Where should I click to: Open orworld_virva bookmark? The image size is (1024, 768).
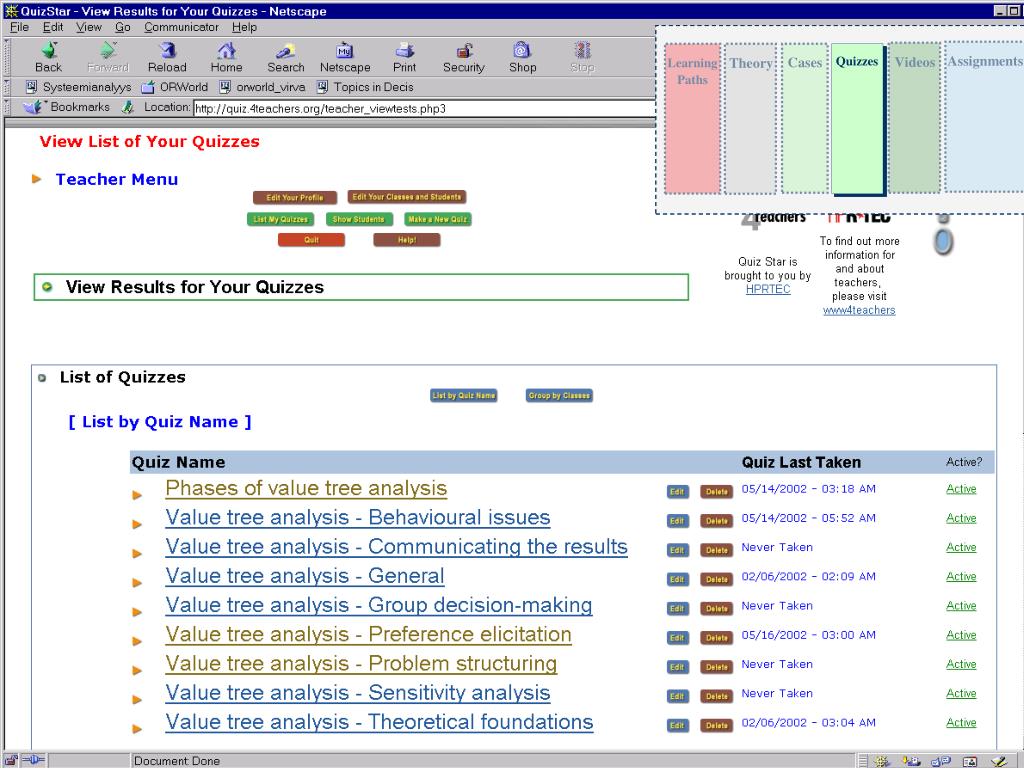pos(262,87)
